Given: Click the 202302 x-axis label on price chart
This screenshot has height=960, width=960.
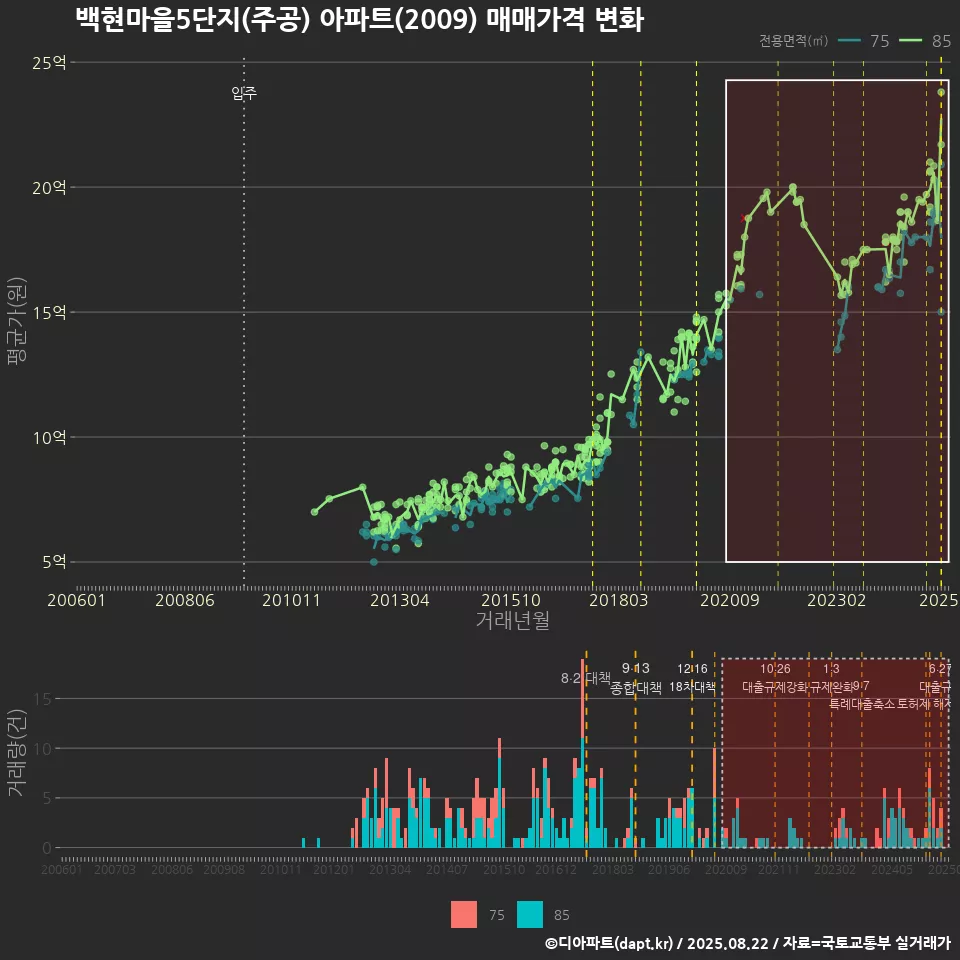Looking at the screenshot, I should click(x=836, y=600).
